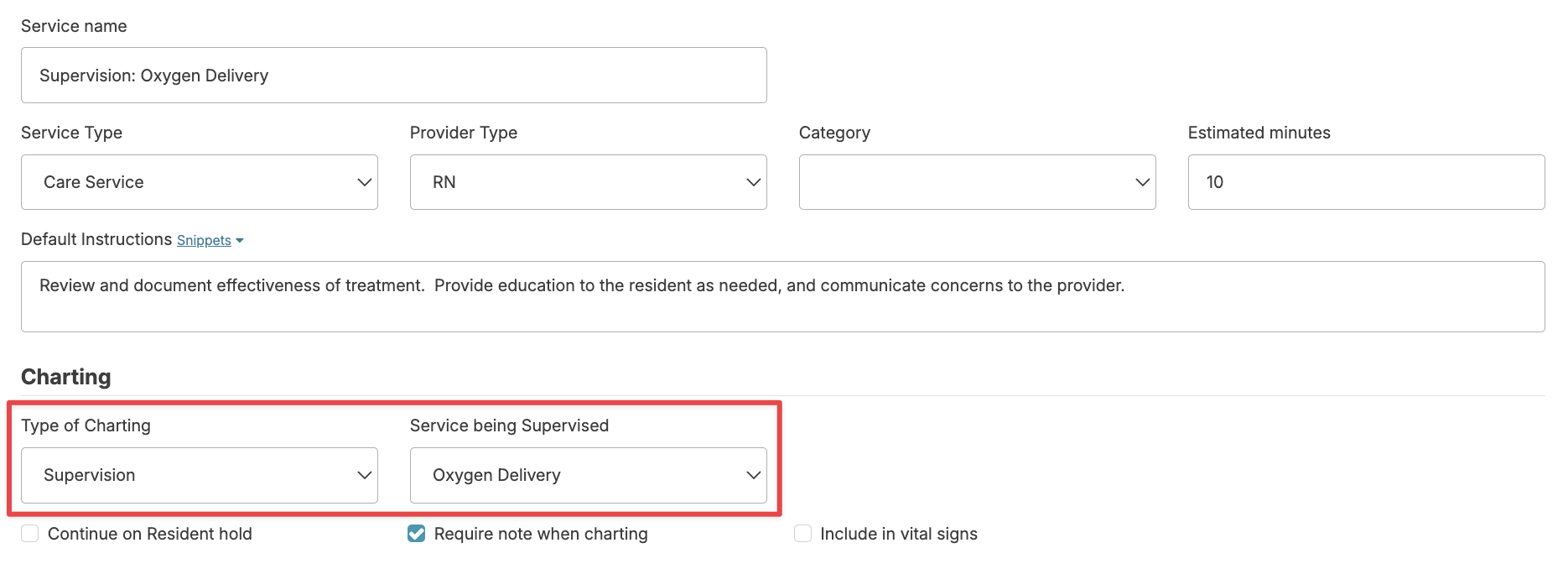Click the Type of Charting label
This screenshot has width=1568, height=569.
(x=86, y=425)
